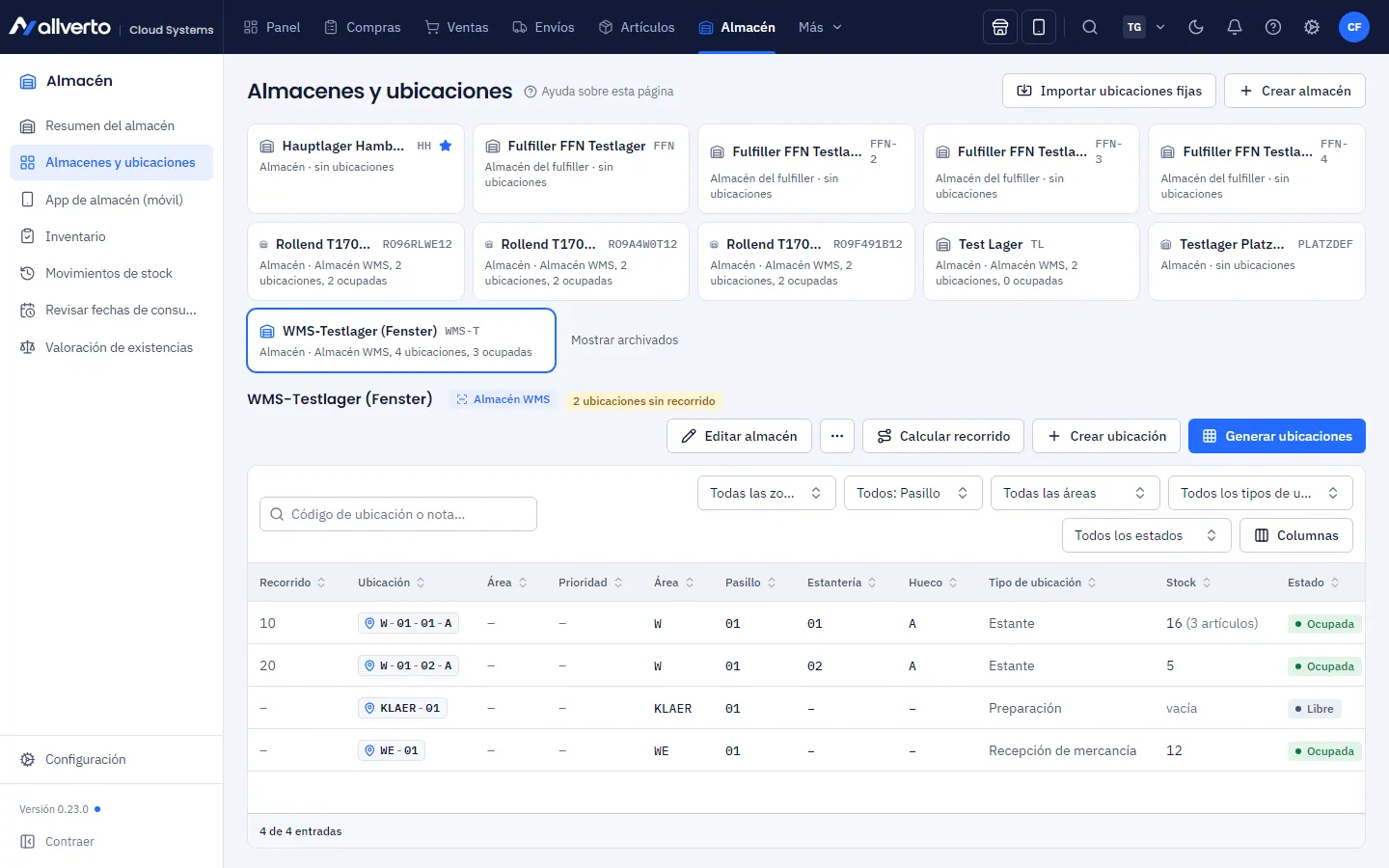Screen dimensions: 1389x868
Task: Click Generar ubicaciones button
Action: 1277,436
